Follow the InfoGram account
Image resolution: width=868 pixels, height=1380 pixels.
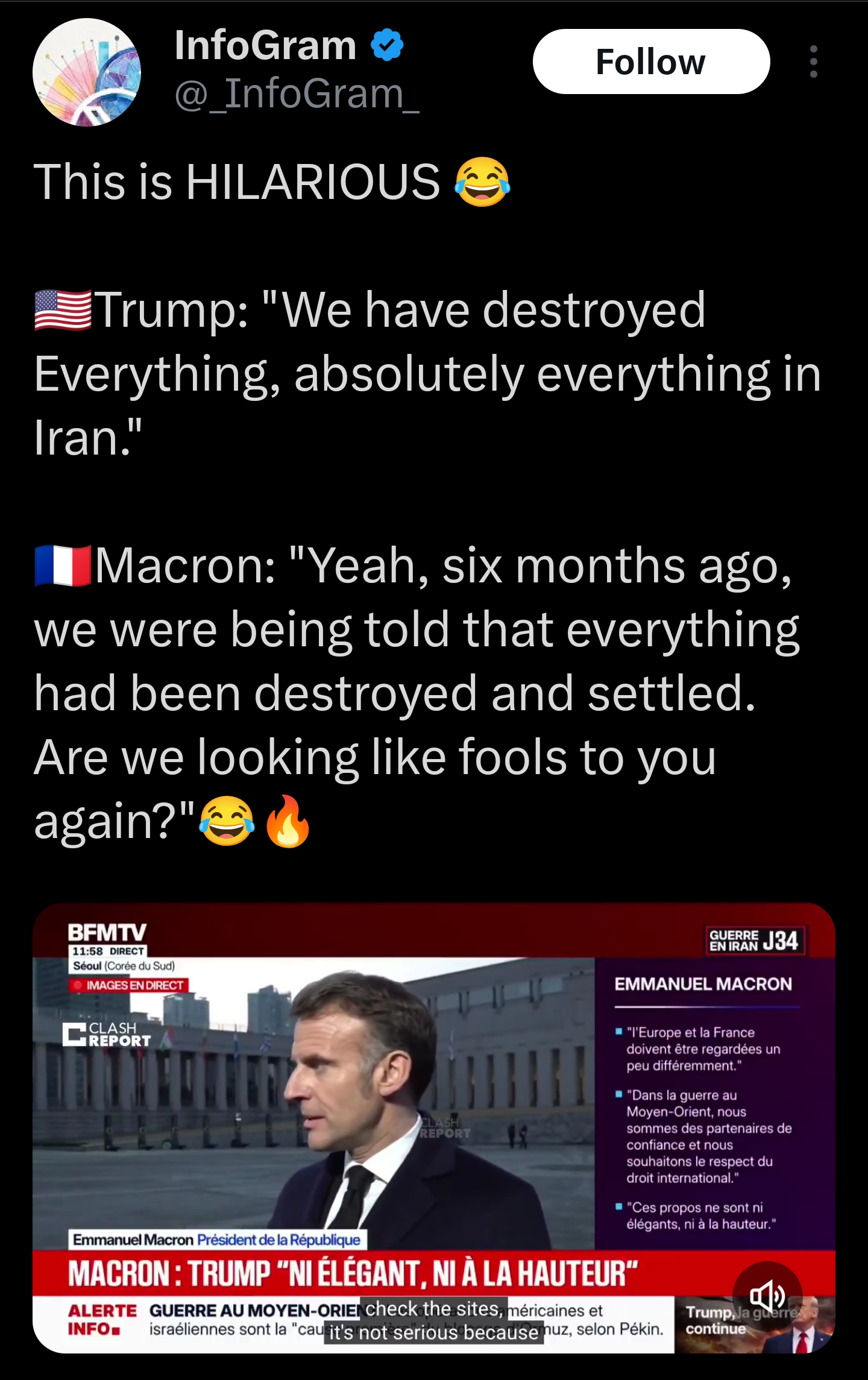click(x=651, y=61)
